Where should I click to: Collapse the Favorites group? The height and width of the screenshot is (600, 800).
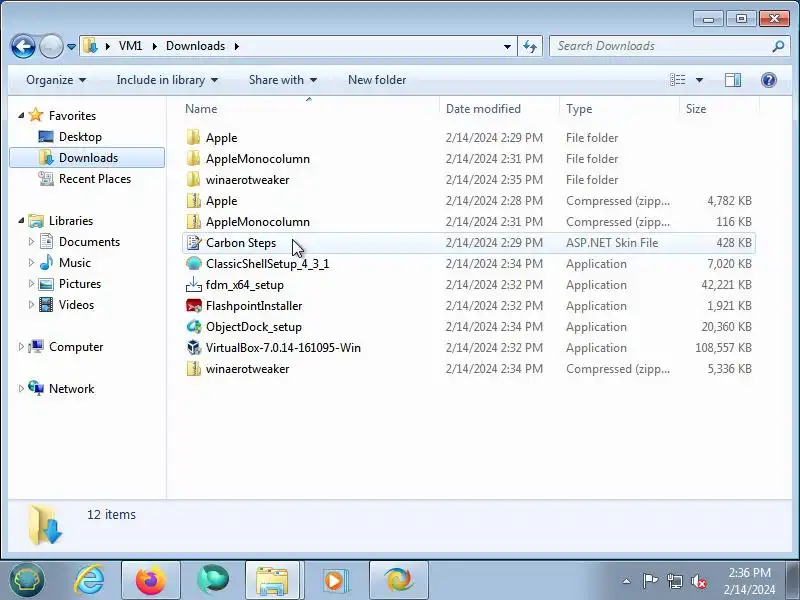(x=21, y=116)
